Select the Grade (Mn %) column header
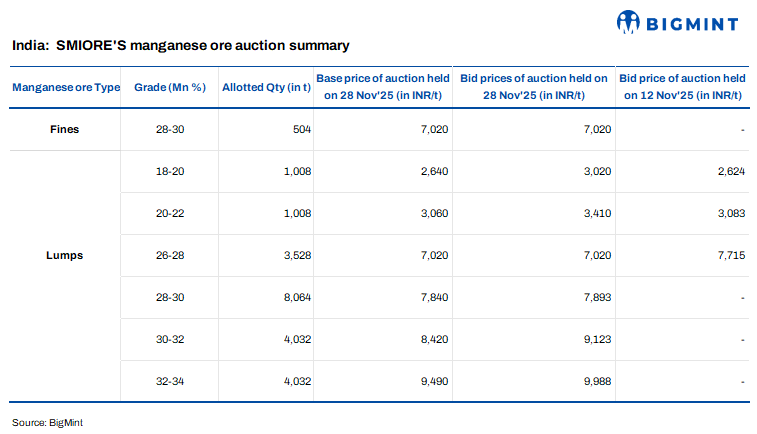This screenshot has width=757, height=434. coord(170,87)
